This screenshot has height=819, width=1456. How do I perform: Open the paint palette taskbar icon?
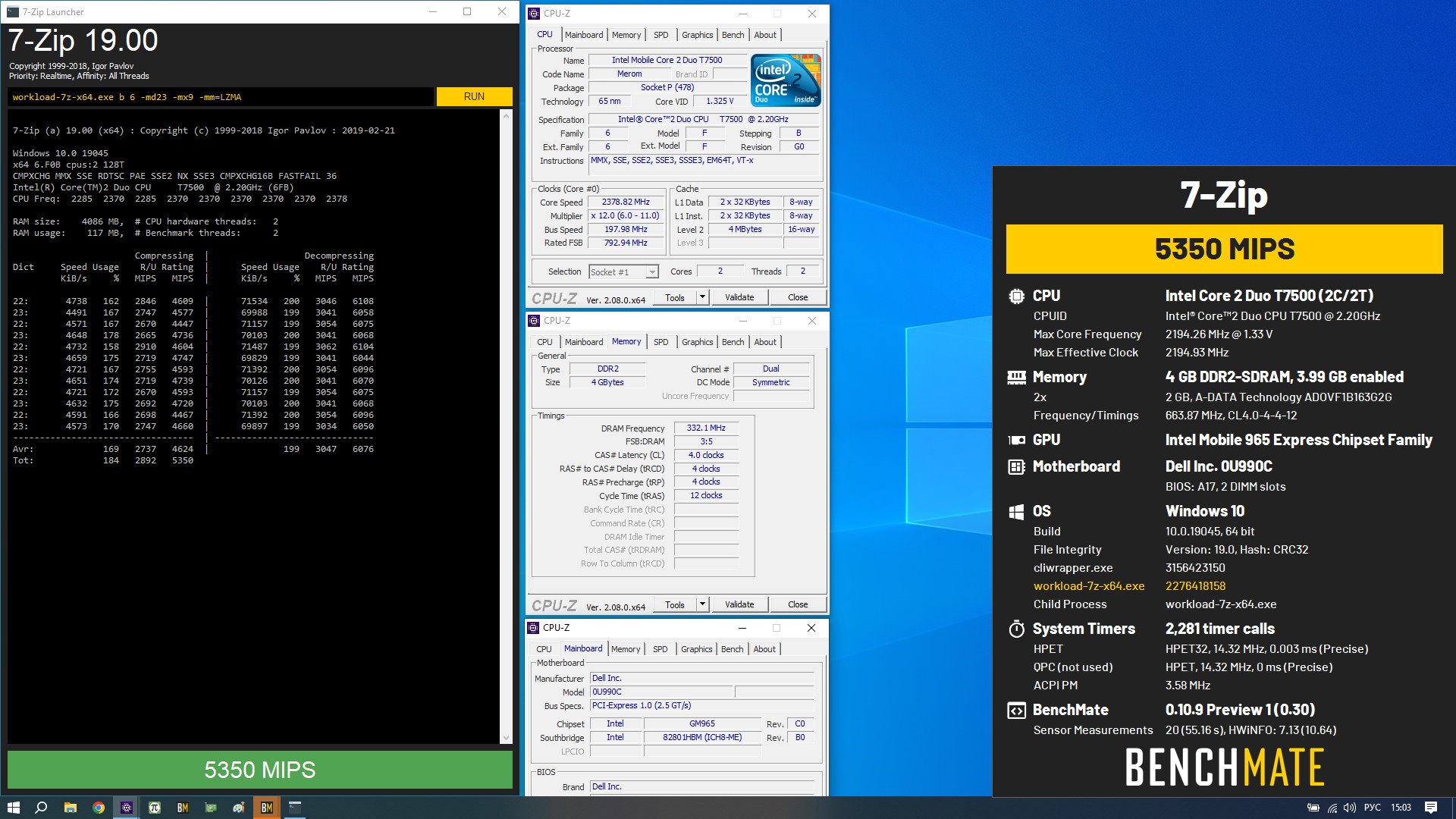(239, 808)
